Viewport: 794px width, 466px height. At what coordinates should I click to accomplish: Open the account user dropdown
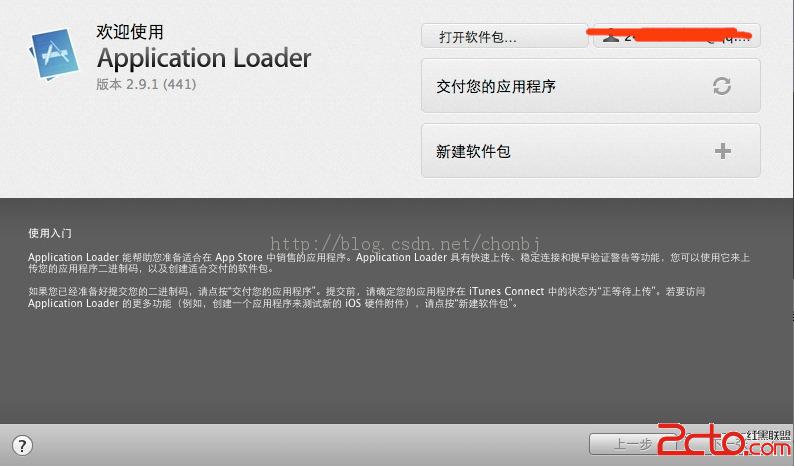(x=677, y=36)
